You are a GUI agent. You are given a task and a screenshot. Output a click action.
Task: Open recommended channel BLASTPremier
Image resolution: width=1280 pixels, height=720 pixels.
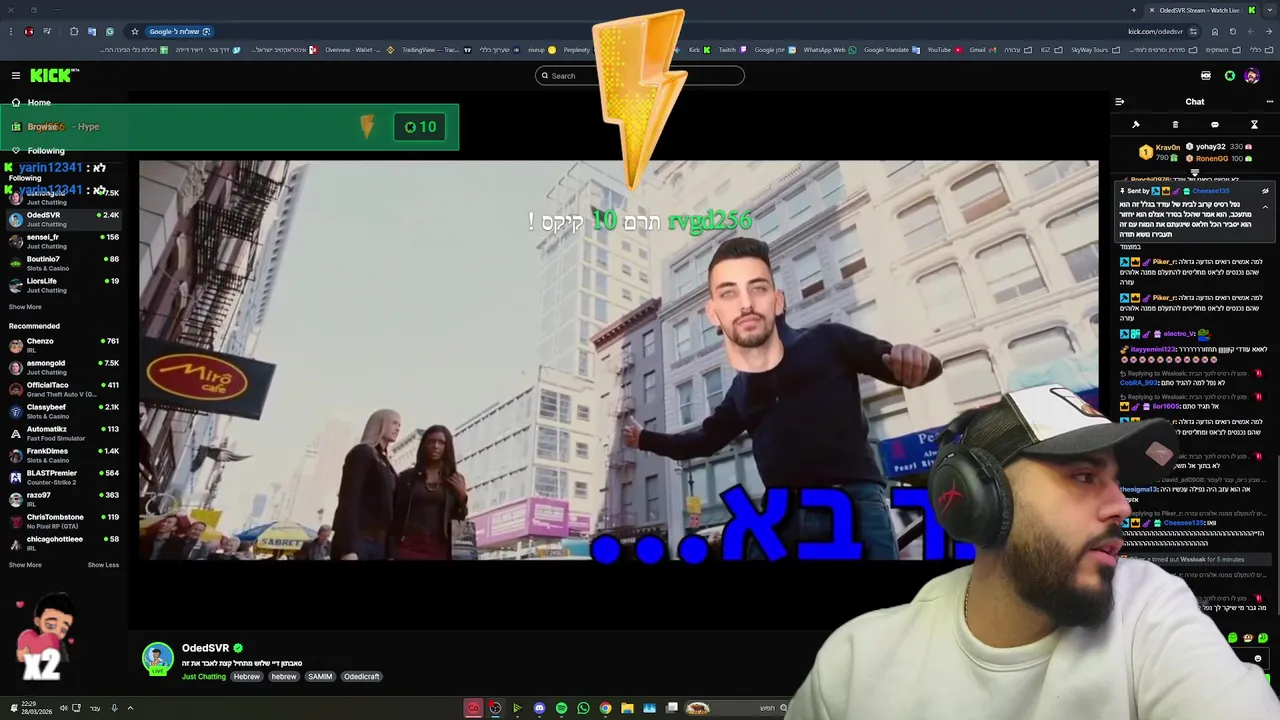click(x=64, y=477)
